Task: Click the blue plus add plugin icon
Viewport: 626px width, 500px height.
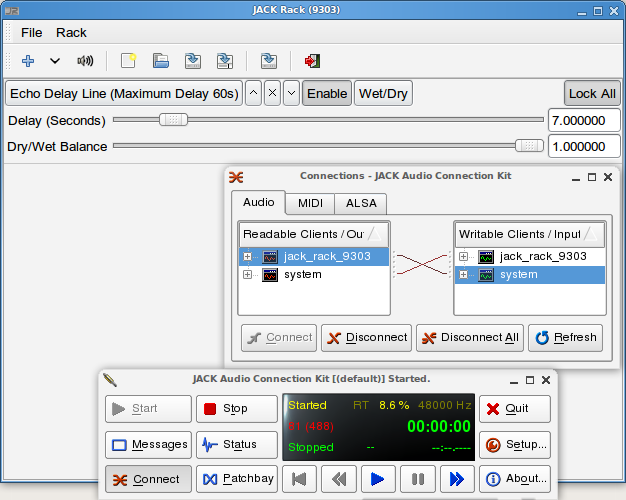Action: pos(28,61)
